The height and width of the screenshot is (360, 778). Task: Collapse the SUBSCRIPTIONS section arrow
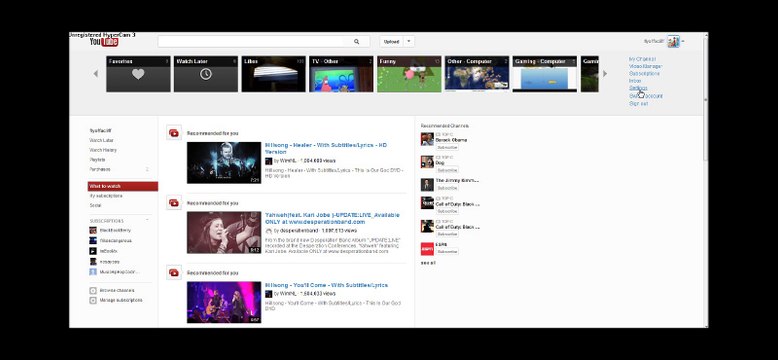pyautogui.click(x=147, y=219)
